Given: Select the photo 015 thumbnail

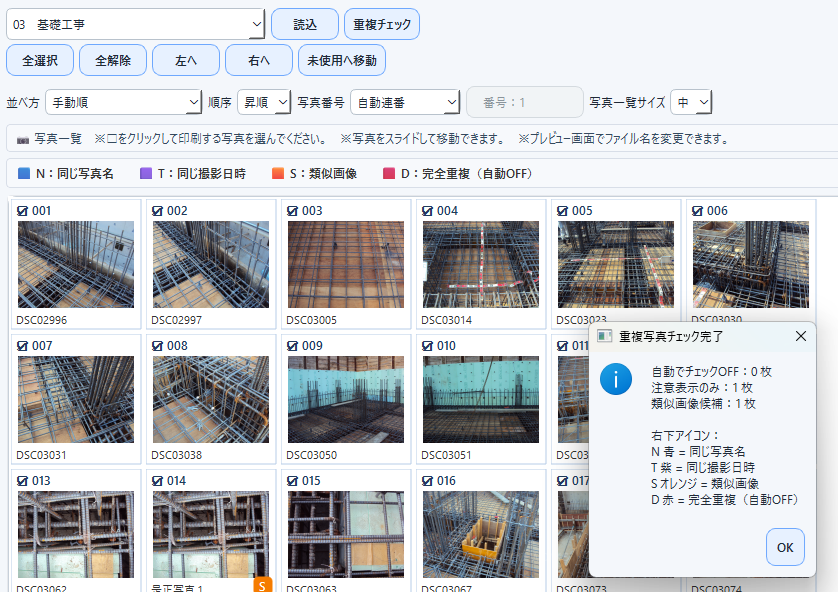Looking at the screenshot, I should (x=346, y=534).
